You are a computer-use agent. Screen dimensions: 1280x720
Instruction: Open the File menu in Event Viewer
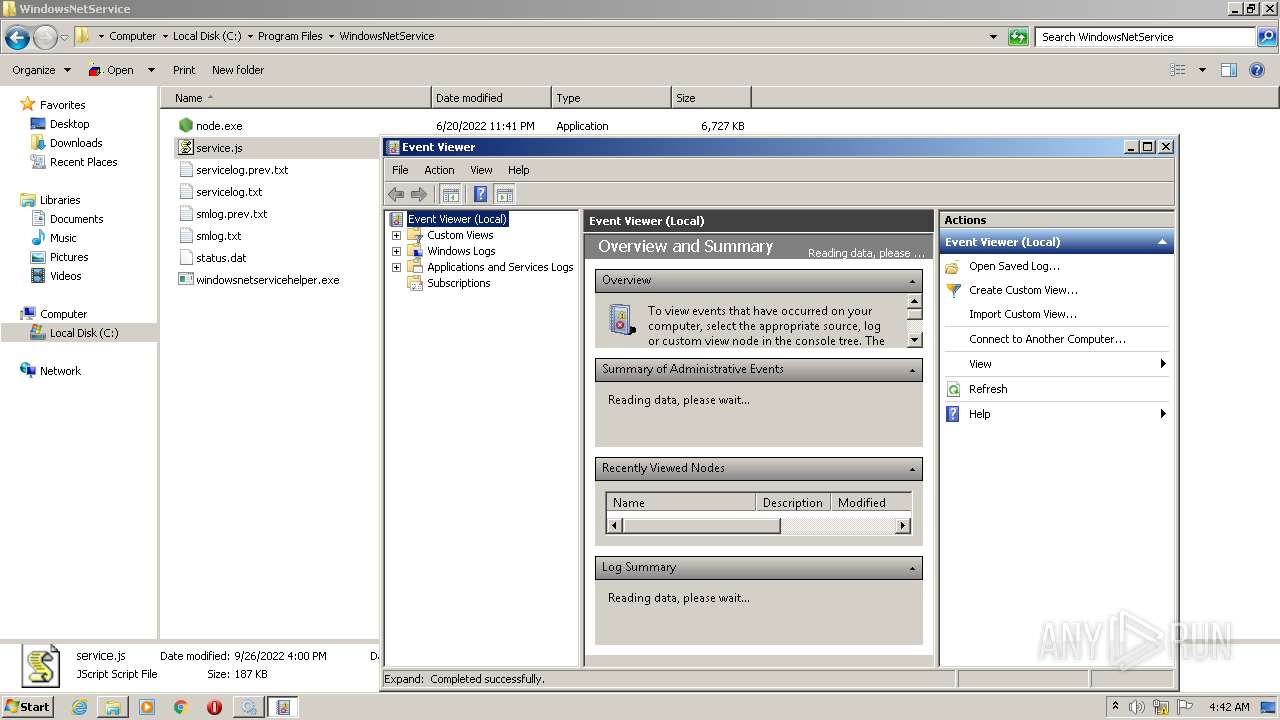400,170
